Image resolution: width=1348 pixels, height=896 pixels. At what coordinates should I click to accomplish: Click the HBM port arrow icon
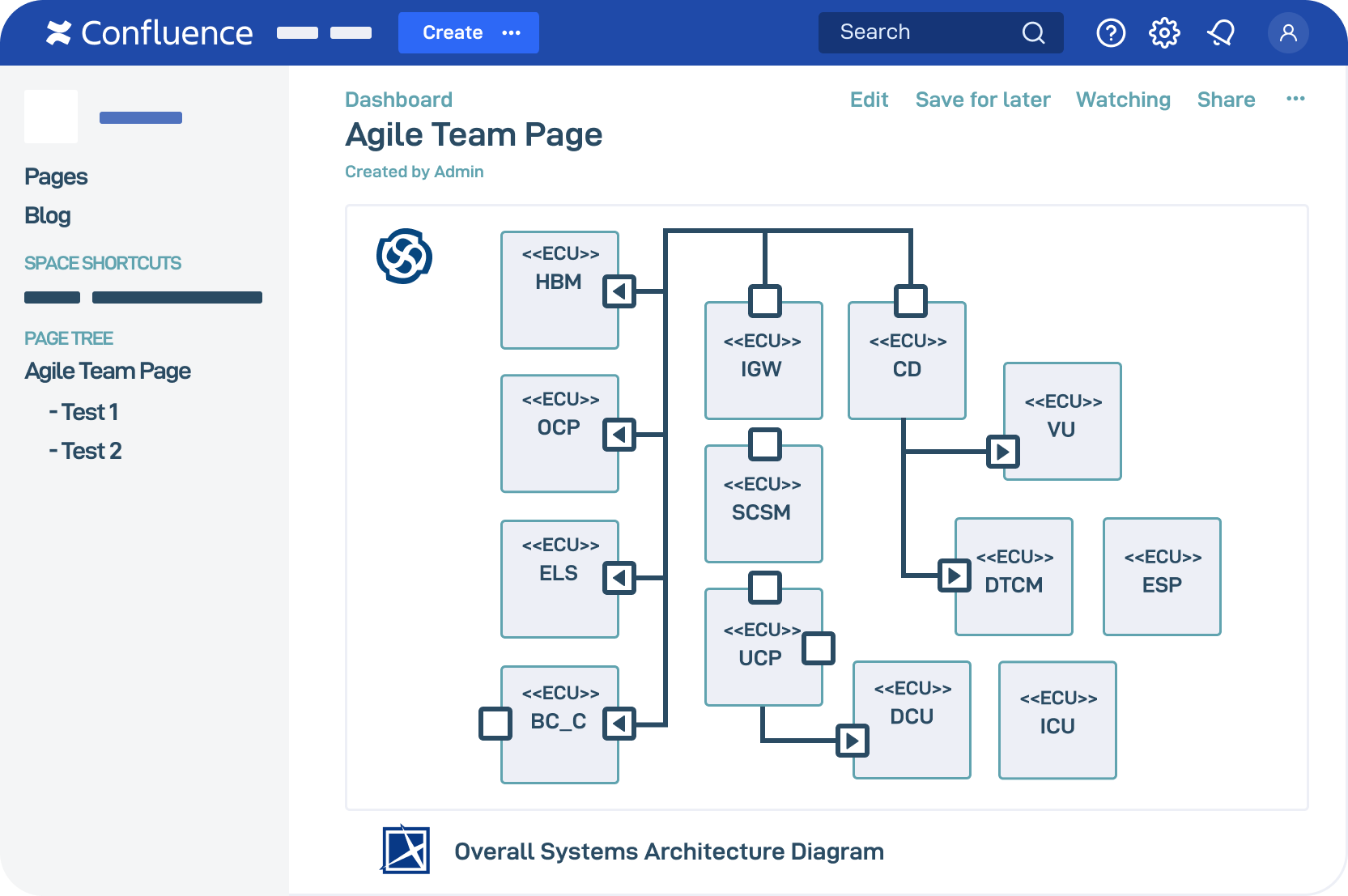tap(619, 291)
